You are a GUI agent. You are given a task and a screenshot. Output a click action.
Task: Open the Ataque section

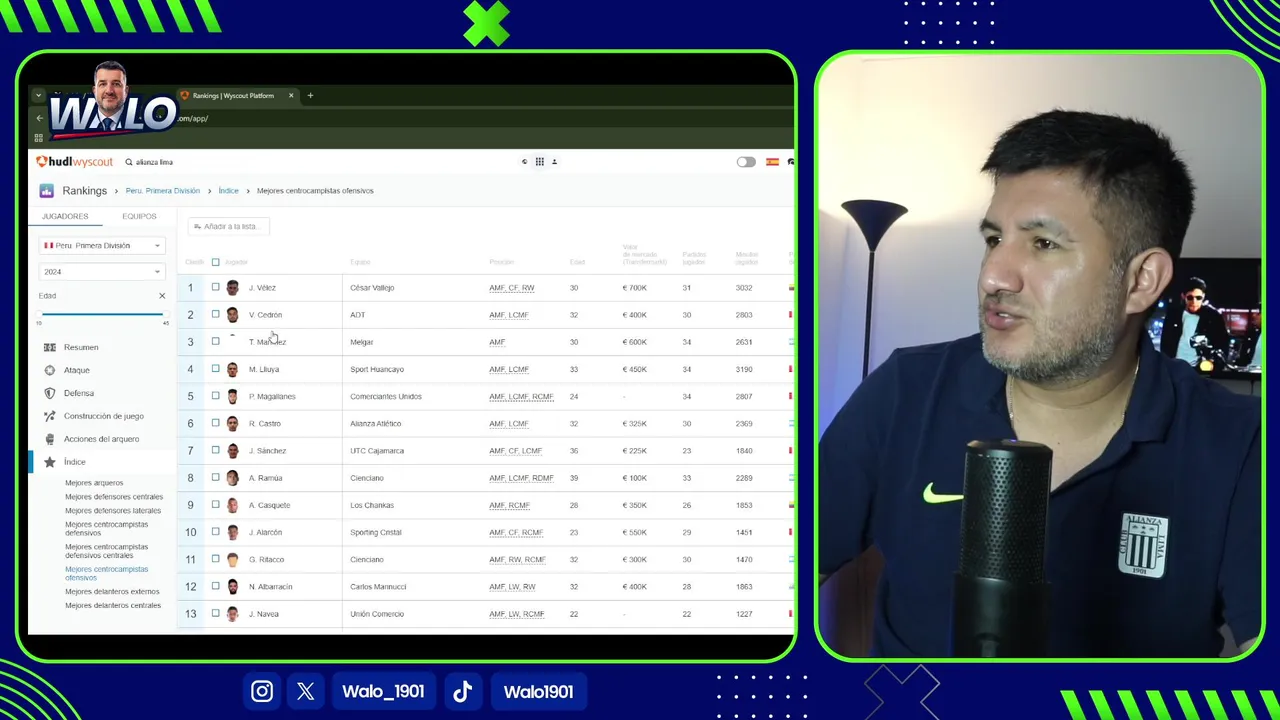click(x=77, y=370)
